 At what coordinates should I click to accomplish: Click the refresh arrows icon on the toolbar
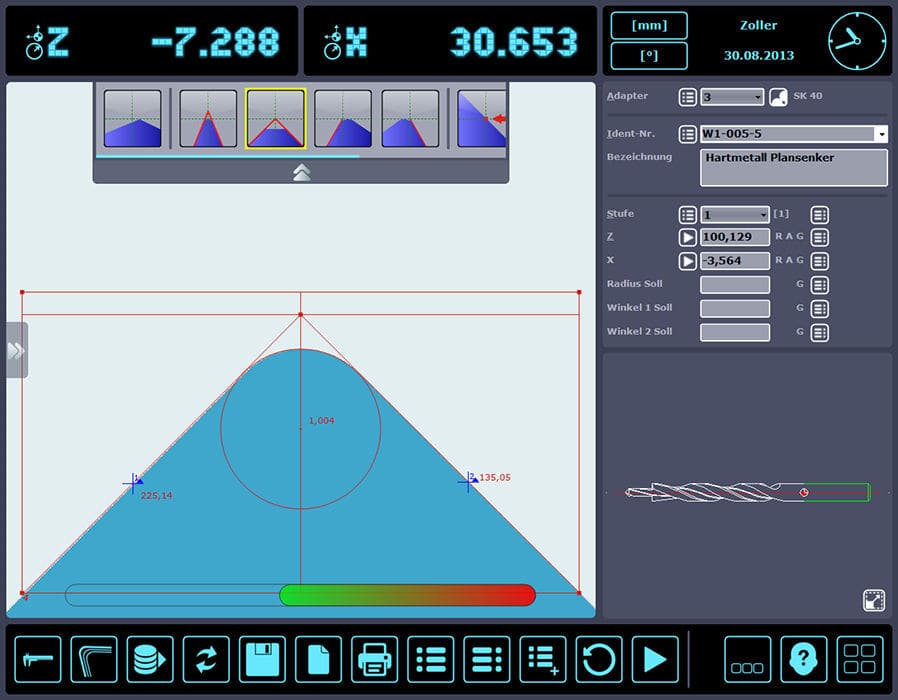point(205,658)
